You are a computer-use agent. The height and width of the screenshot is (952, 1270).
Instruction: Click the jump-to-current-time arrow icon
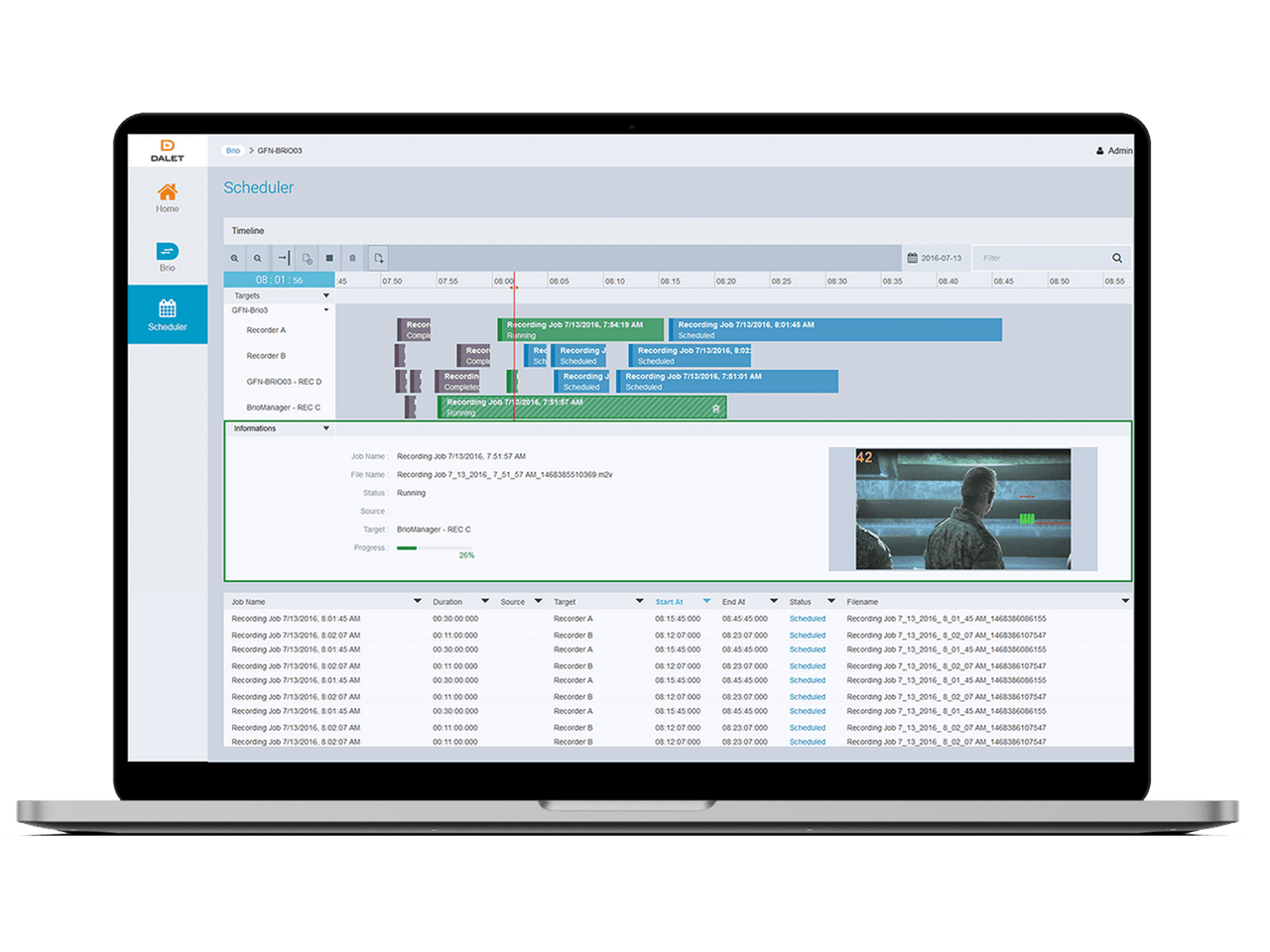(x=283, y=258)
